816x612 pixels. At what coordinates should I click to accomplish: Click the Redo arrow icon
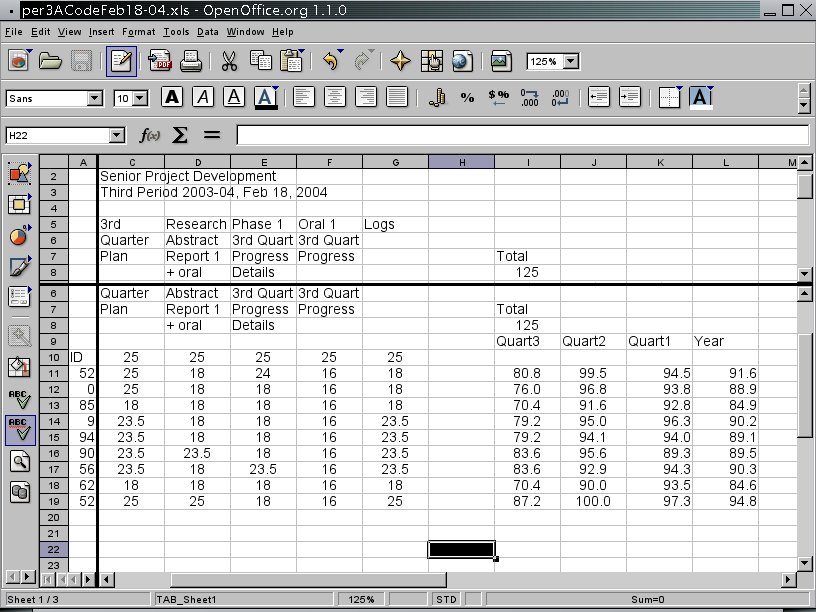363,61
